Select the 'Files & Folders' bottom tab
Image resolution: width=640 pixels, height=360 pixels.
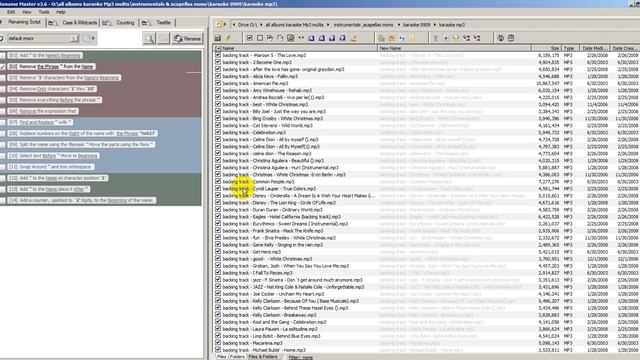click(x=263, y=357)
